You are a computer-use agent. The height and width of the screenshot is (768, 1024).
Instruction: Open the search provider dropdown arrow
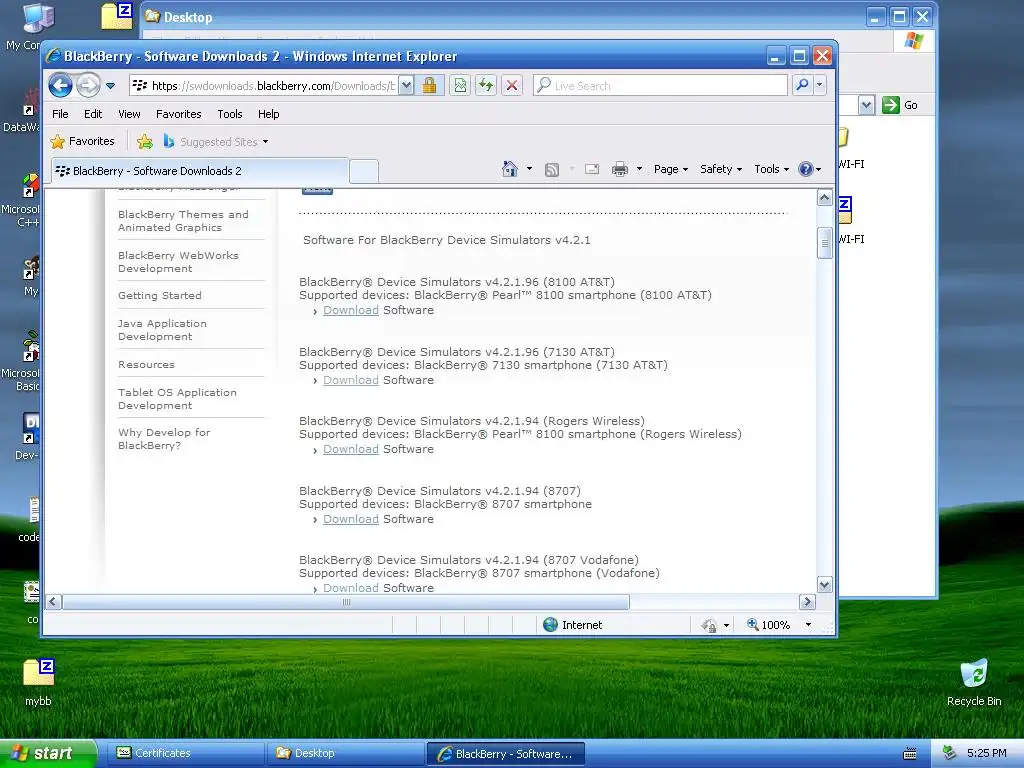[x=820, y=86]
